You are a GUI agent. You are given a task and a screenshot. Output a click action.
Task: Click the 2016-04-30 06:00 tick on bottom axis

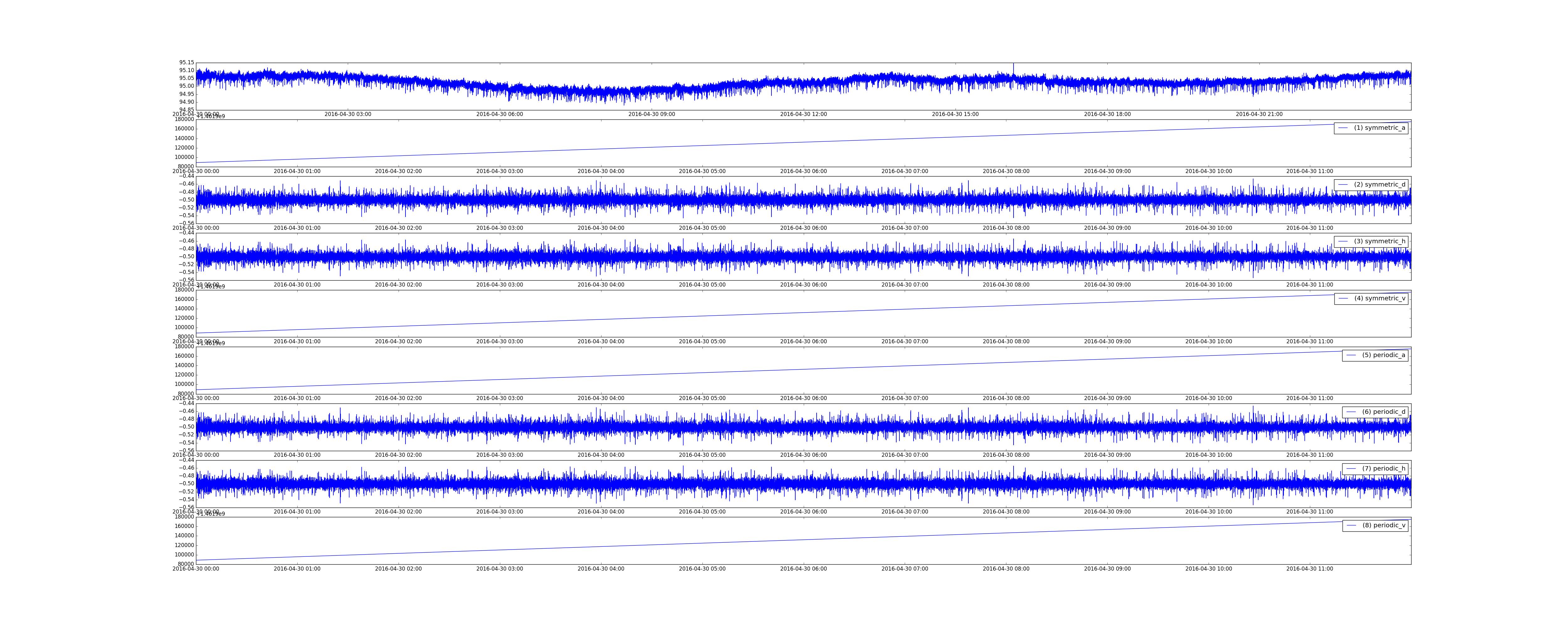803,569
